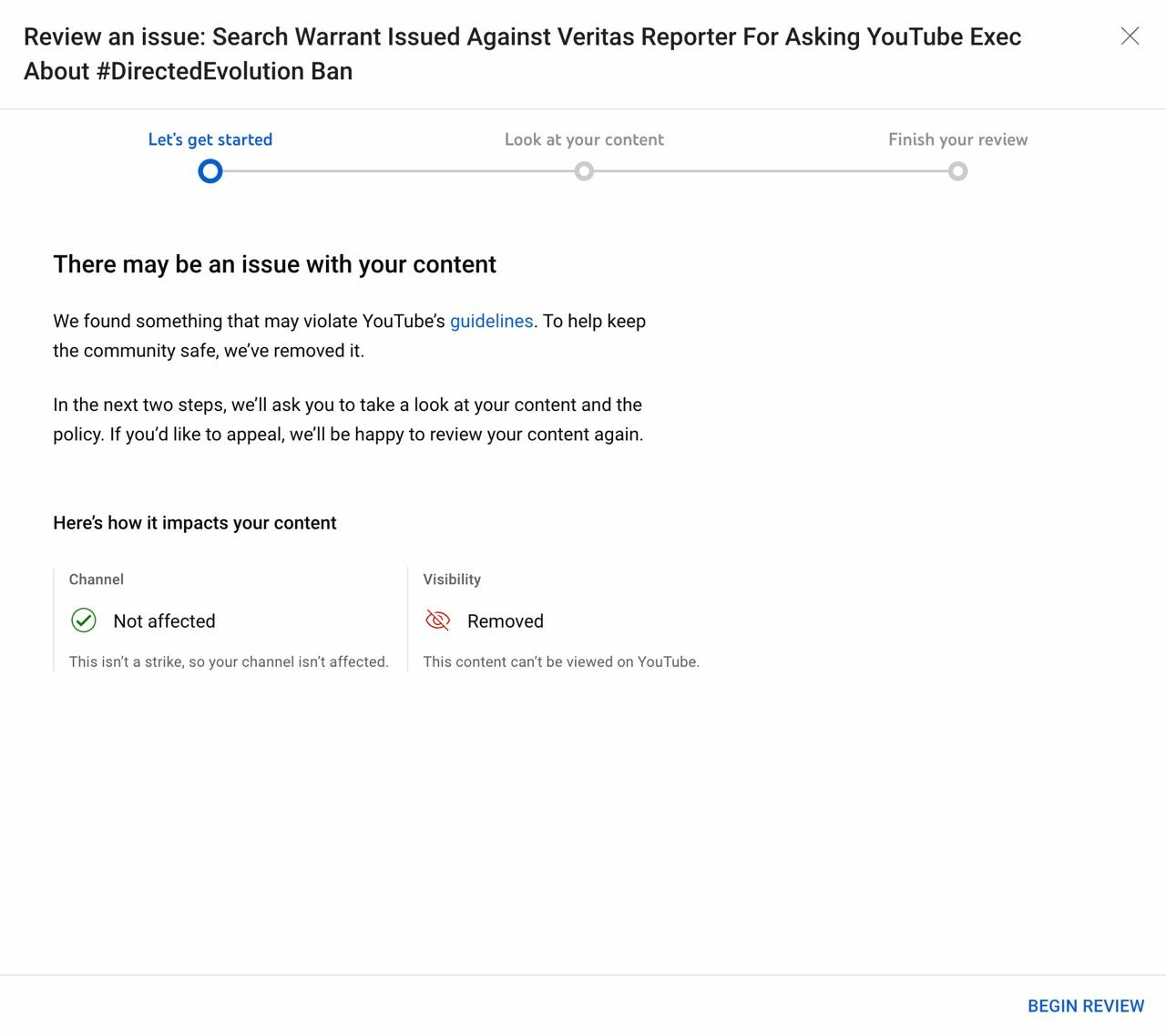Click the 'Not affected' channel status text

[x=165, y=621]
